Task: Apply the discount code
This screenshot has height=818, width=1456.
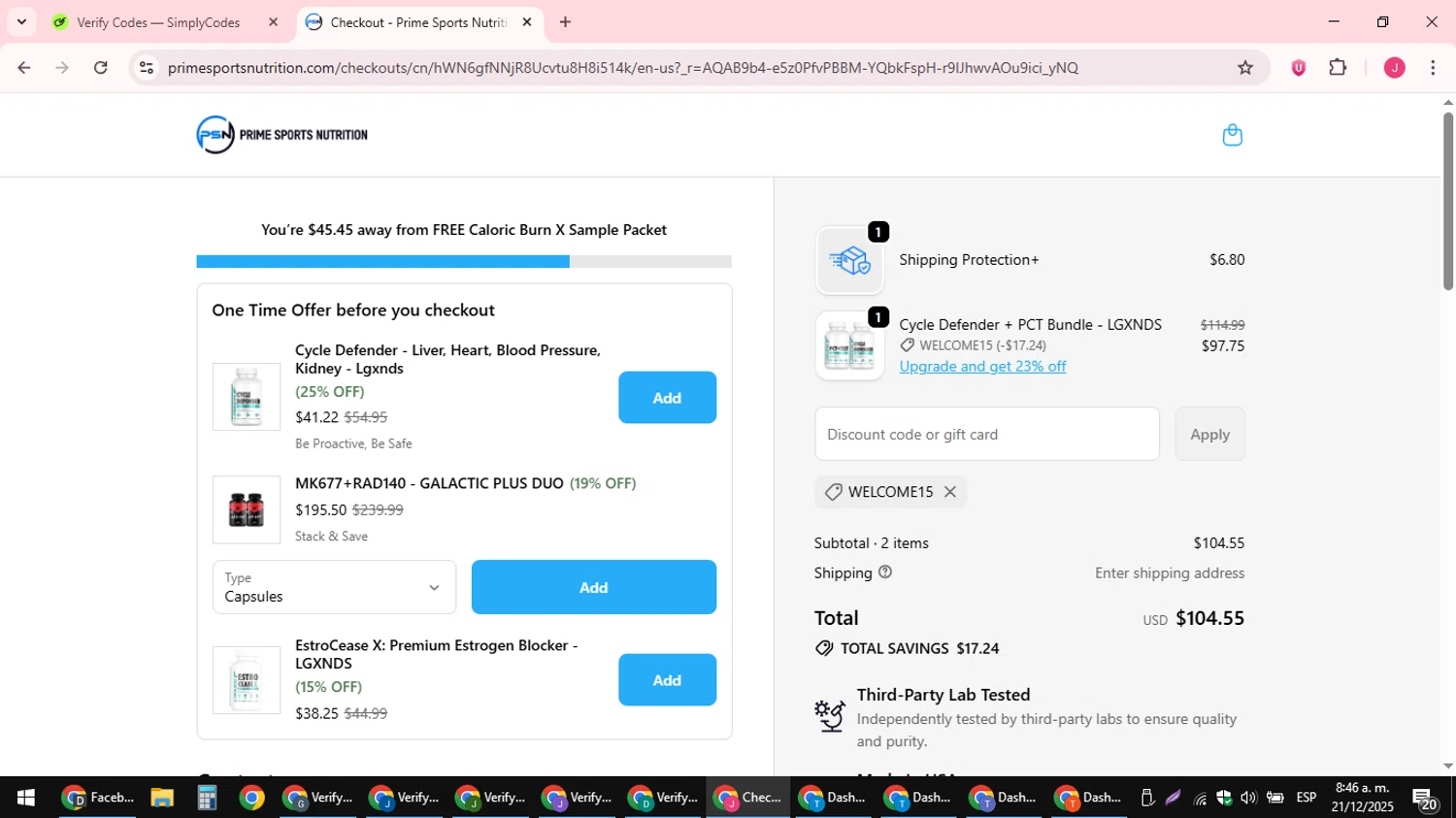Action: pos(1209,434)
